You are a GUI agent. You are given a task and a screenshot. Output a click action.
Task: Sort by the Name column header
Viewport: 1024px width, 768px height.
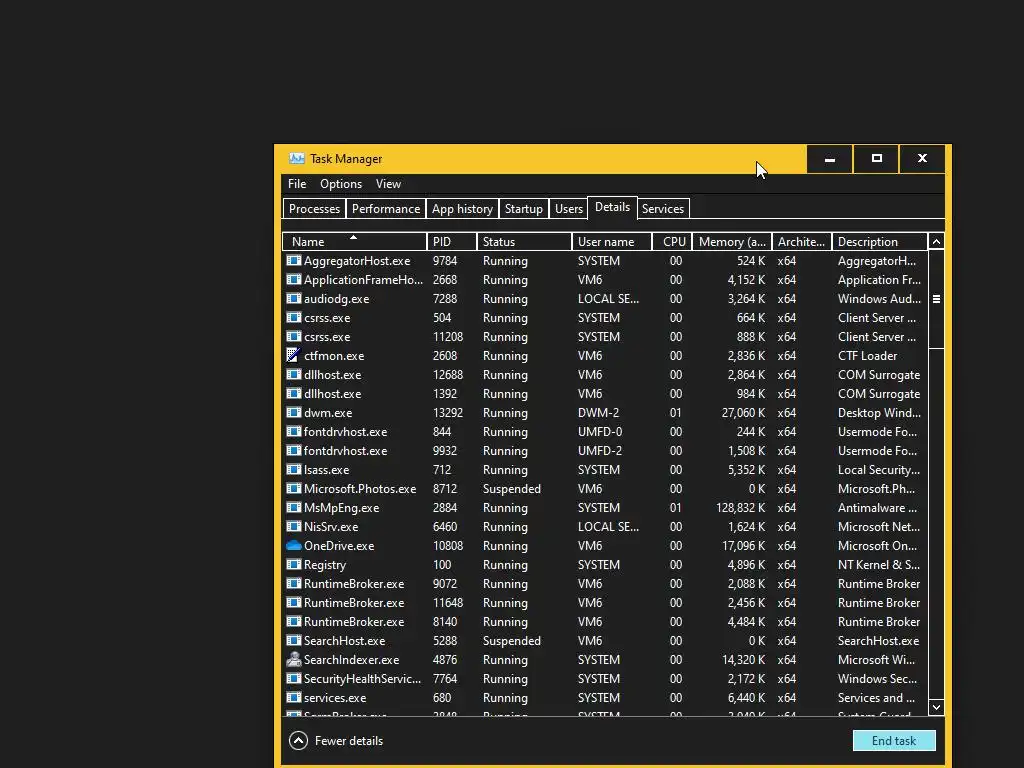[x=355, y=242]
